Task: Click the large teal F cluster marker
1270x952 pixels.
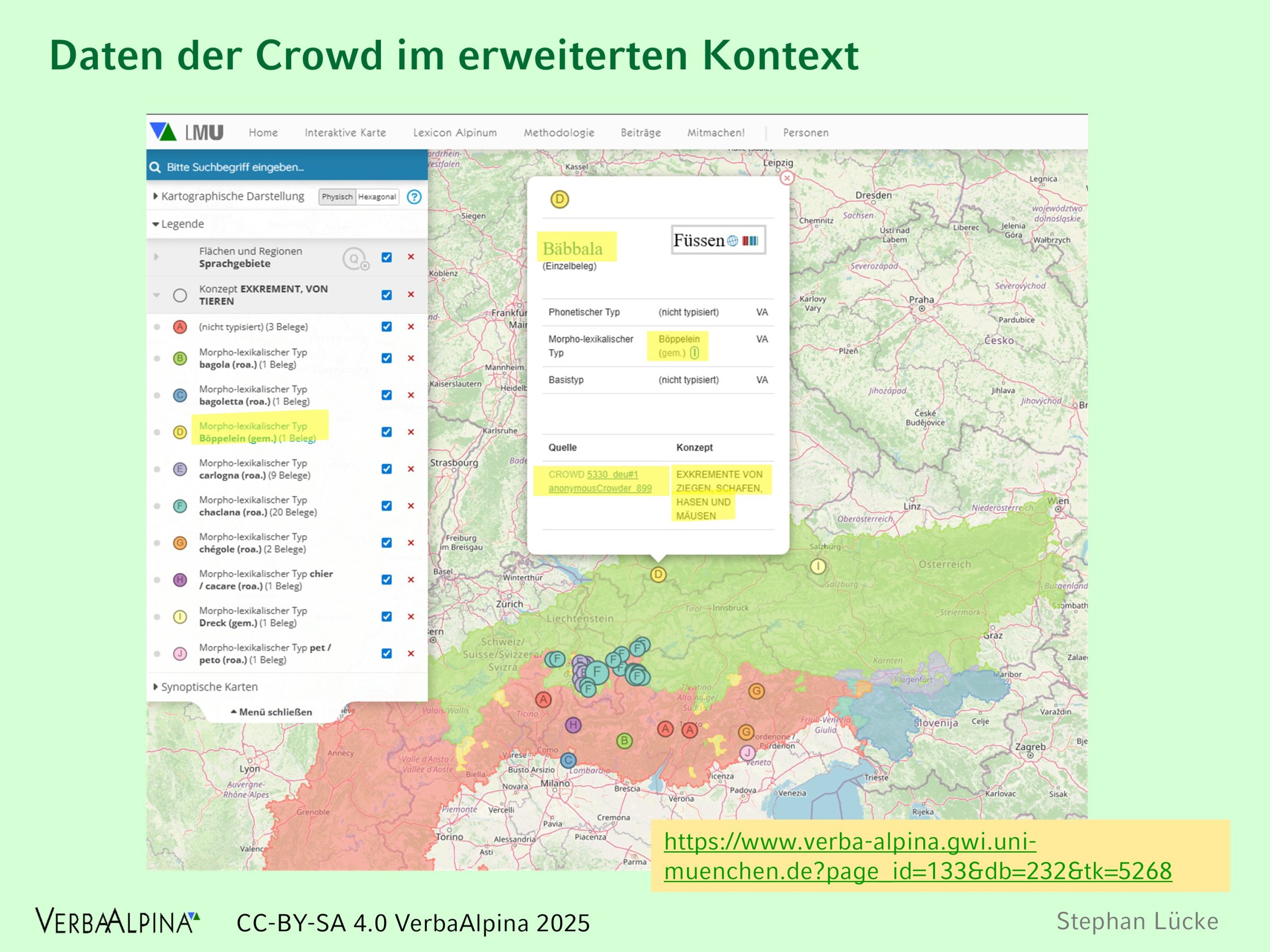Action: coord(597,671)
